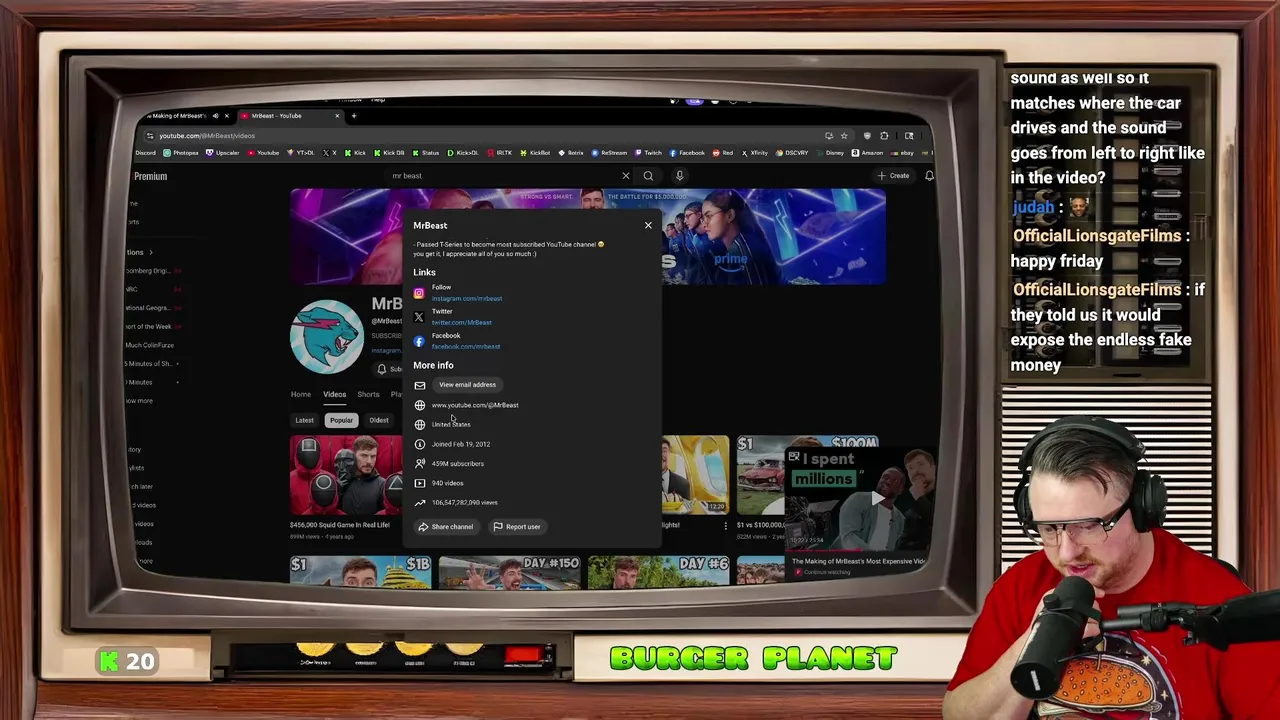Open the Twitch bookmark
The image size is (1280, 720).
649,153
